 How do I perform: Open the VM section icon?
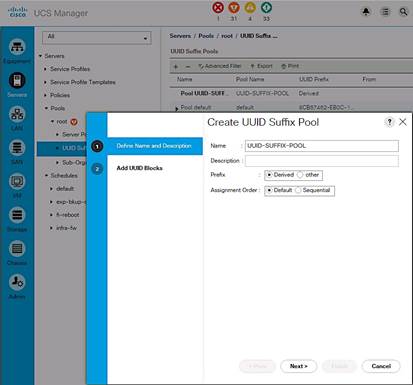point(17,181)
